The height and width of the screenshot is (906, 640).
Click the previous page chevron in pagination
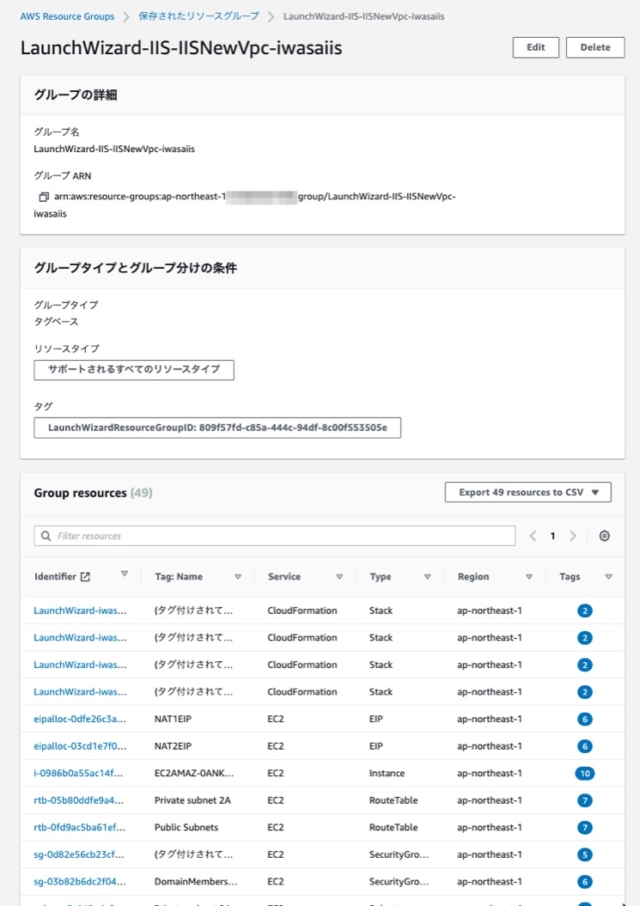coord(532,536)
